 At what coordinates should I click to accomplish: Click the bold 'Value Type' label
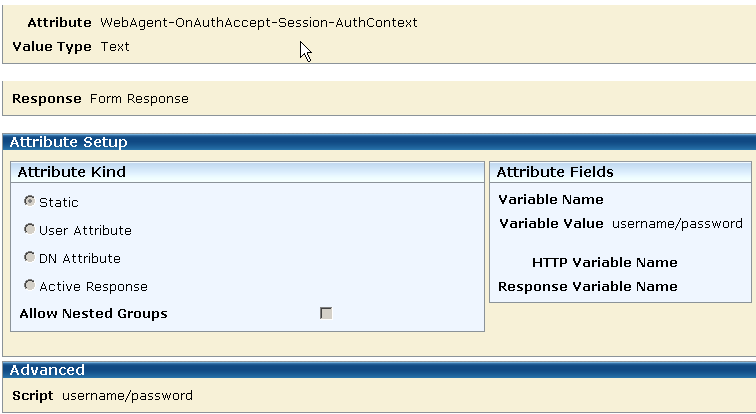tap(52, 46)
